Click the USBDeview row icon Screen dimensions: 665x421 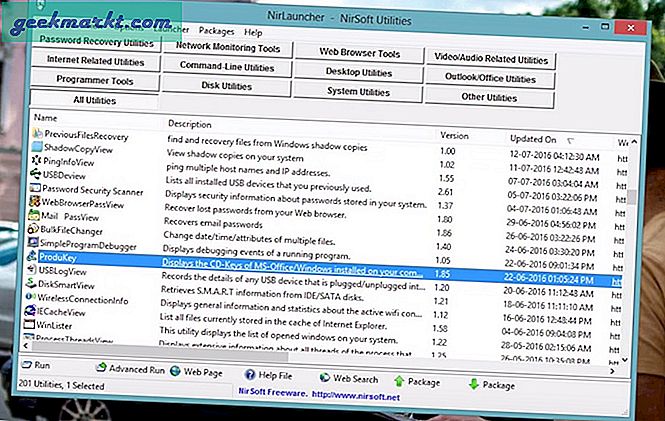tap(36, 174)
